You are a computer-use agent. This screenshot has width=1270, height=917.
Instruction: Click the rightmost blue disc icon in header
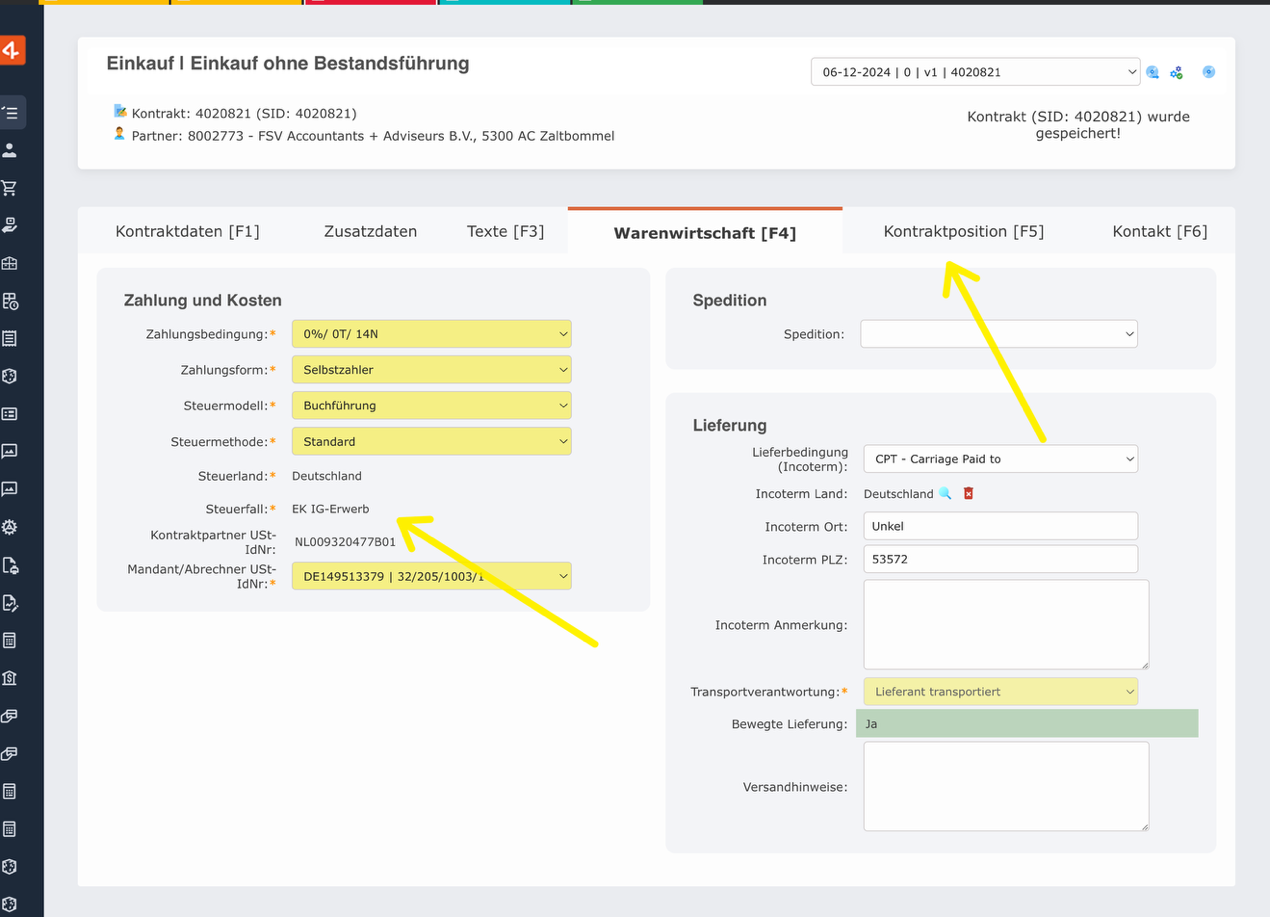[x=1208, y=72]
